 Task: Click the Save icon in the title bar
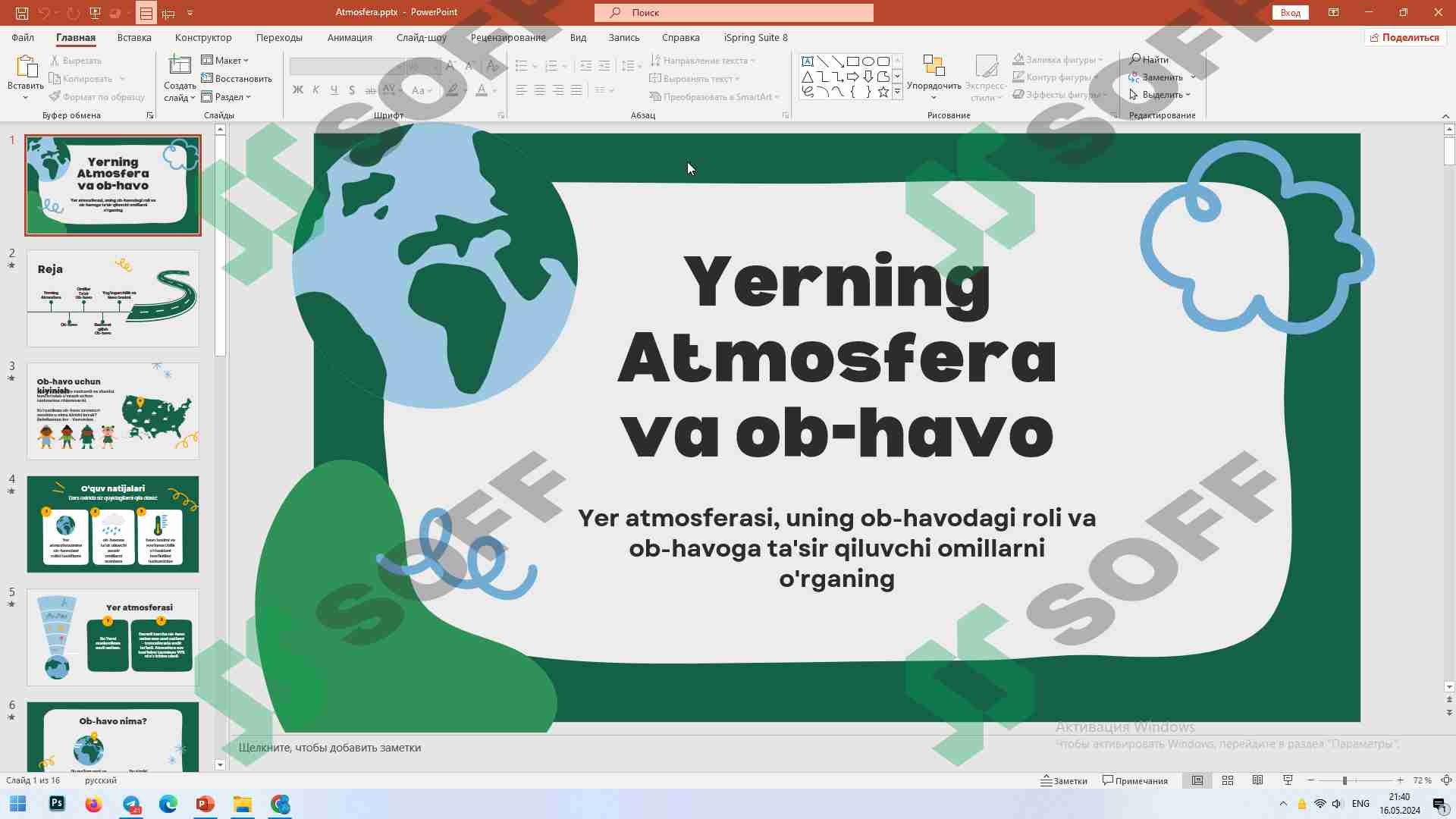[x=21, y=13]
